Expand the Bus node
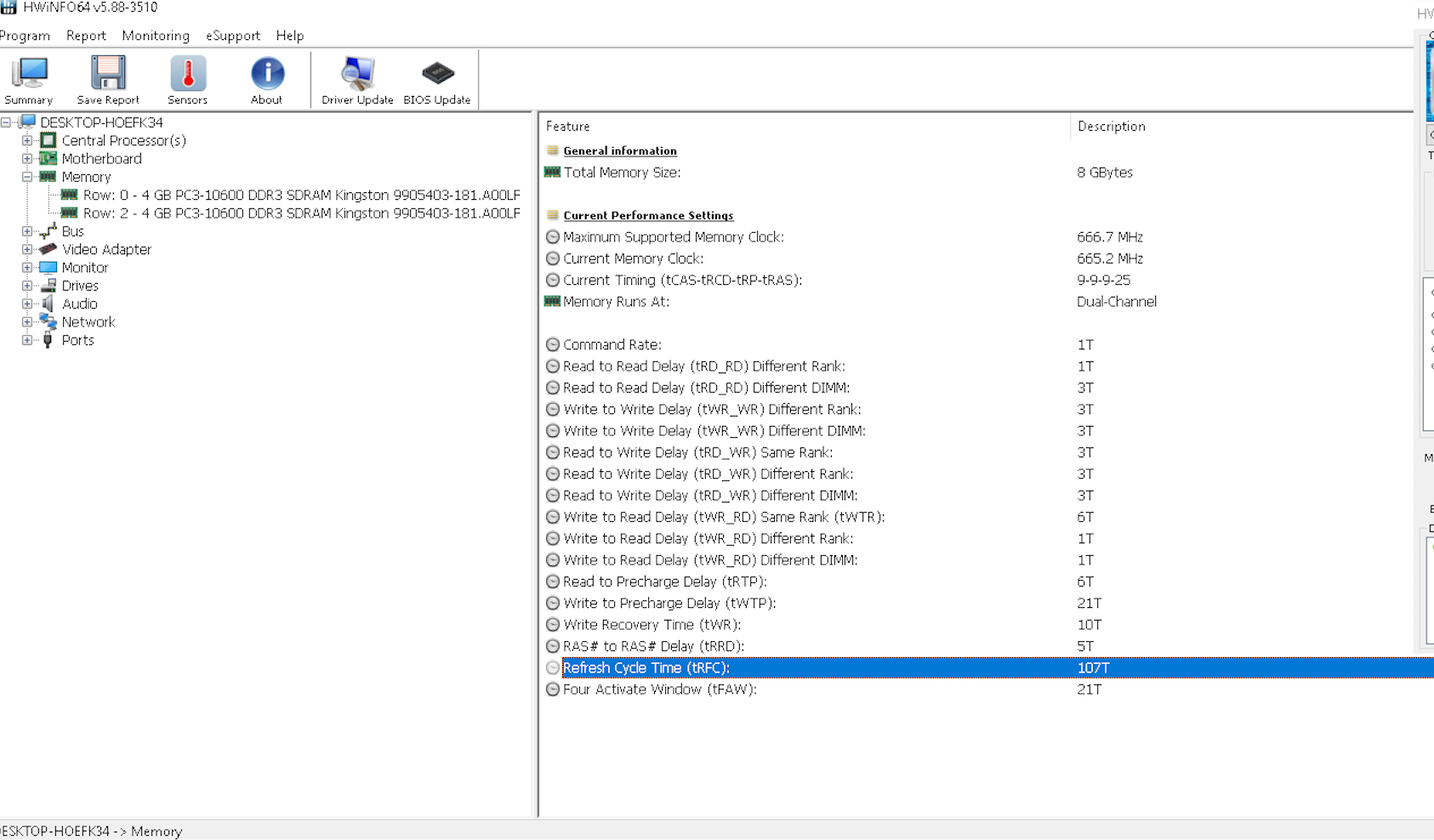The image size is (1434, 840). [x=27, y=231]
